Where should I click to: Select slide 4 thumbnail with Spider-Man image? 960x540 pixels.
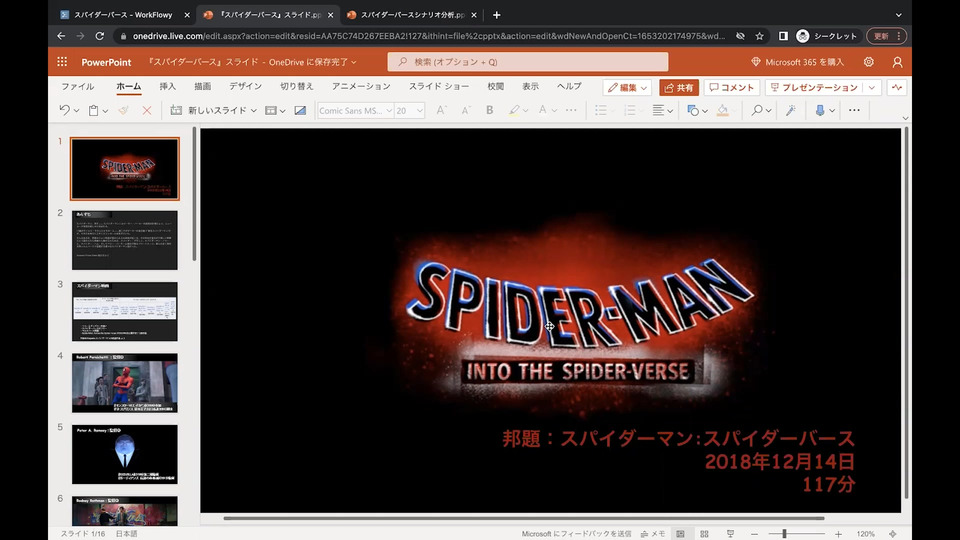pyautogui.click(x=124, y=383)
